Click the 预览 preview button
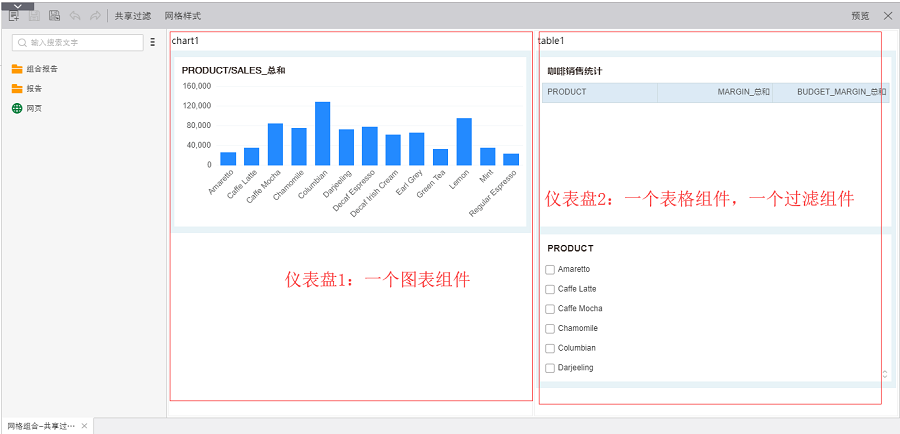Image resolution: width=900 pixels, height=434 pixels. click(x=860, y=16)
